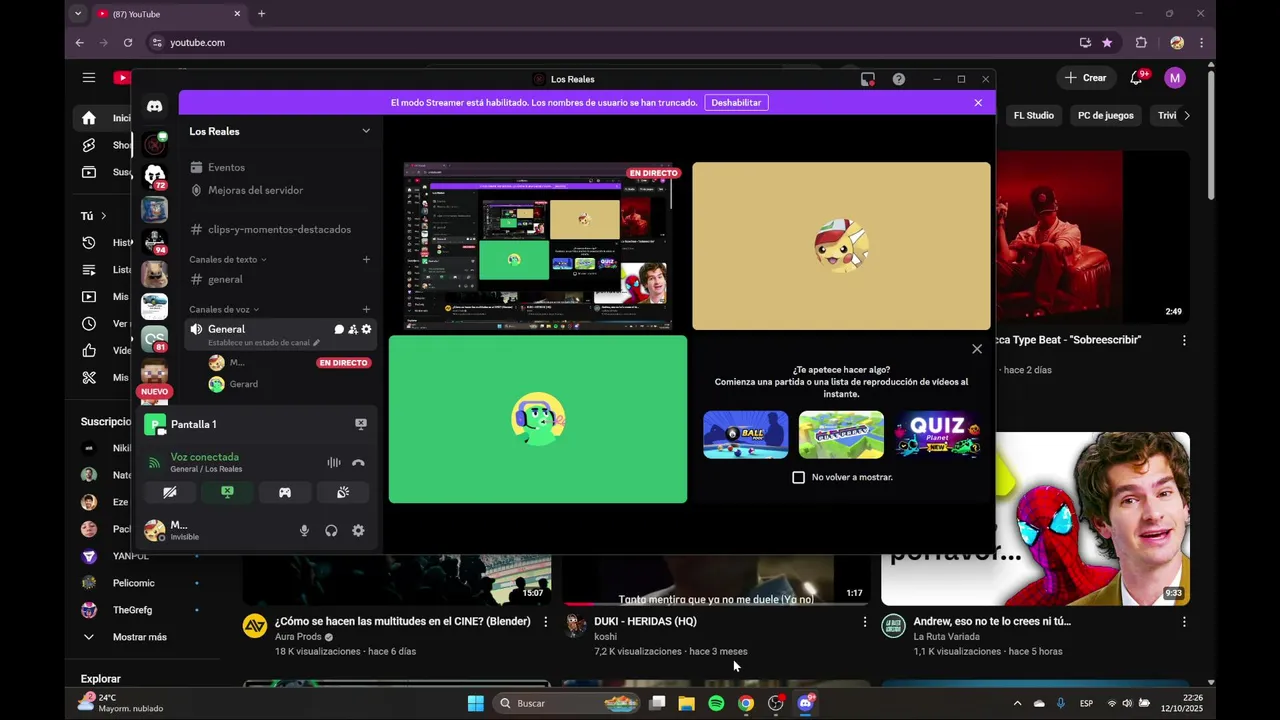Open Quiz Planet activity thumbnail
1280x720 pixels.
click(937, 435)
